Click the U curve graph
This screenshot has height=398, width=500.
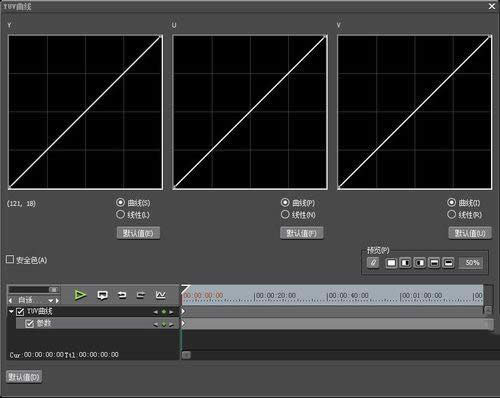coord(250,112)
